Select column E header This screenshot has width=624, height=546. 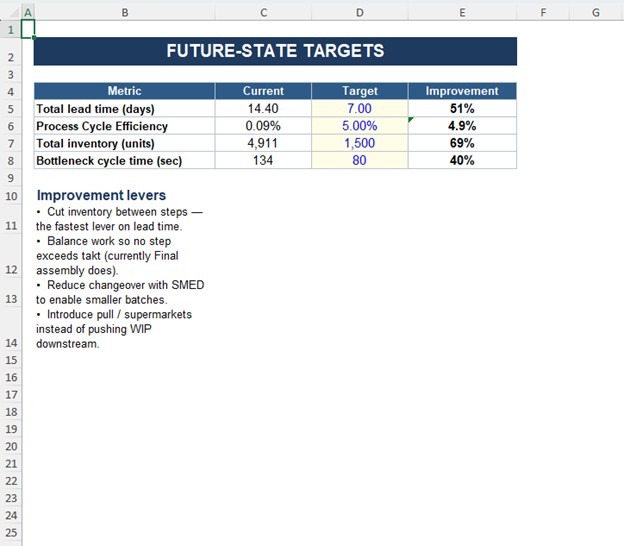462,13
